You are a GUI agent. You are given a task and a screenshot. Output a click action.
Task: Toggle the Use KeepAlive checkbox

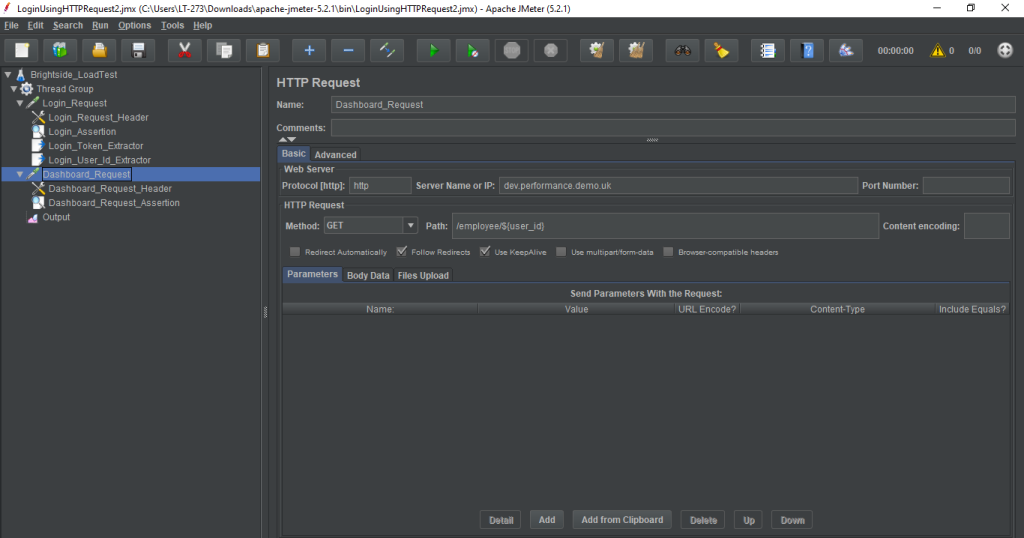485,252
